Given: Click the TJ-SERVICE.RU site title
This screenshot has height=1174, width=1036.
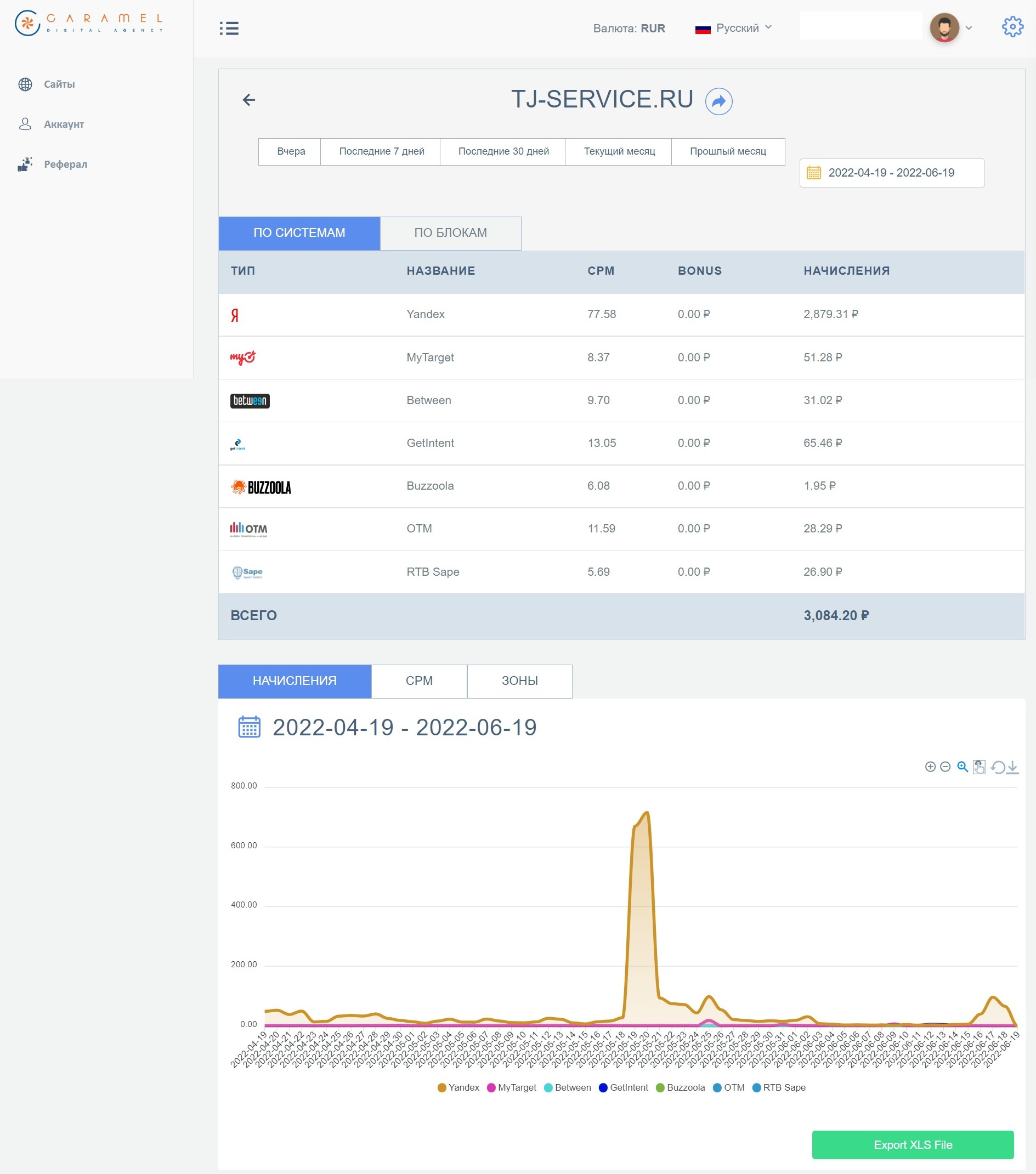Looking at the screenshot, I should point(602,99).
